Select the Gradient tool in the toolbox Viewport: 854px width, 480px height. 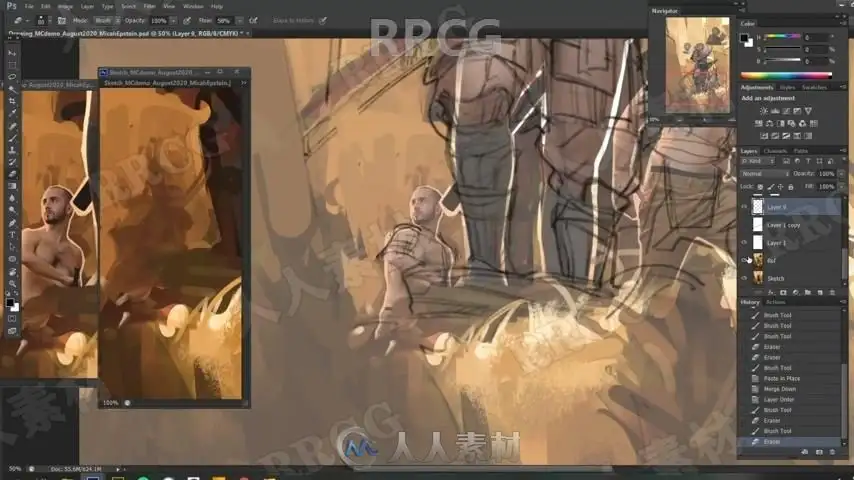point(12,186)
